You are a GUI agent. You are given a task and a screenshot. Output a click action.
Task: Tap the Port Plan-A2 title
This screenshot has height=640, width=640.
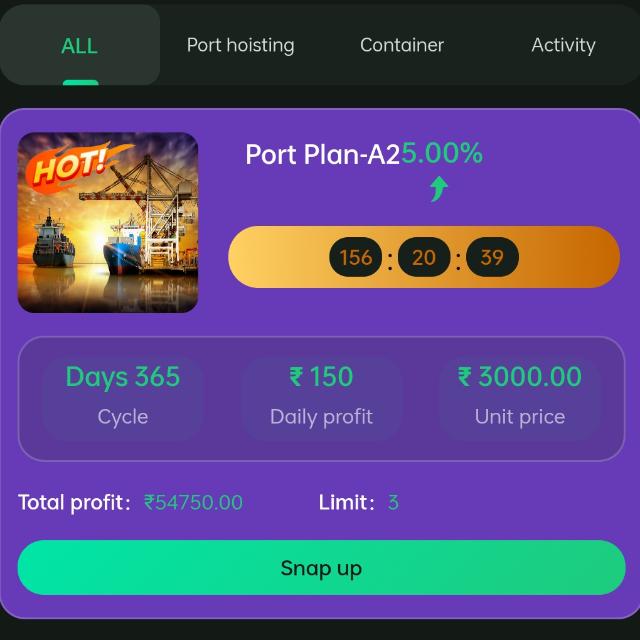point(322,155)
